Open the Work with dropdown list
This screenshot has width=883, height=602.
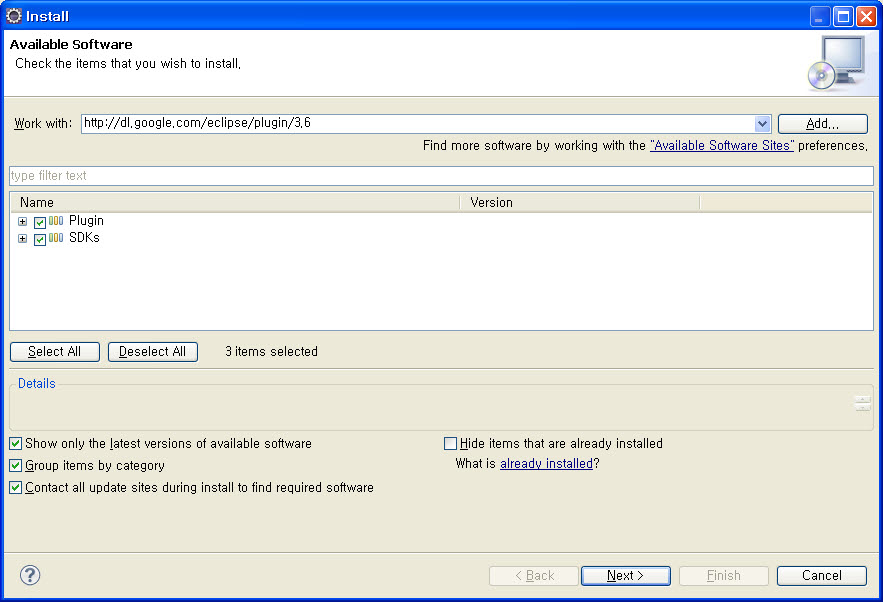pyautogui.click(x=762, y=124)
